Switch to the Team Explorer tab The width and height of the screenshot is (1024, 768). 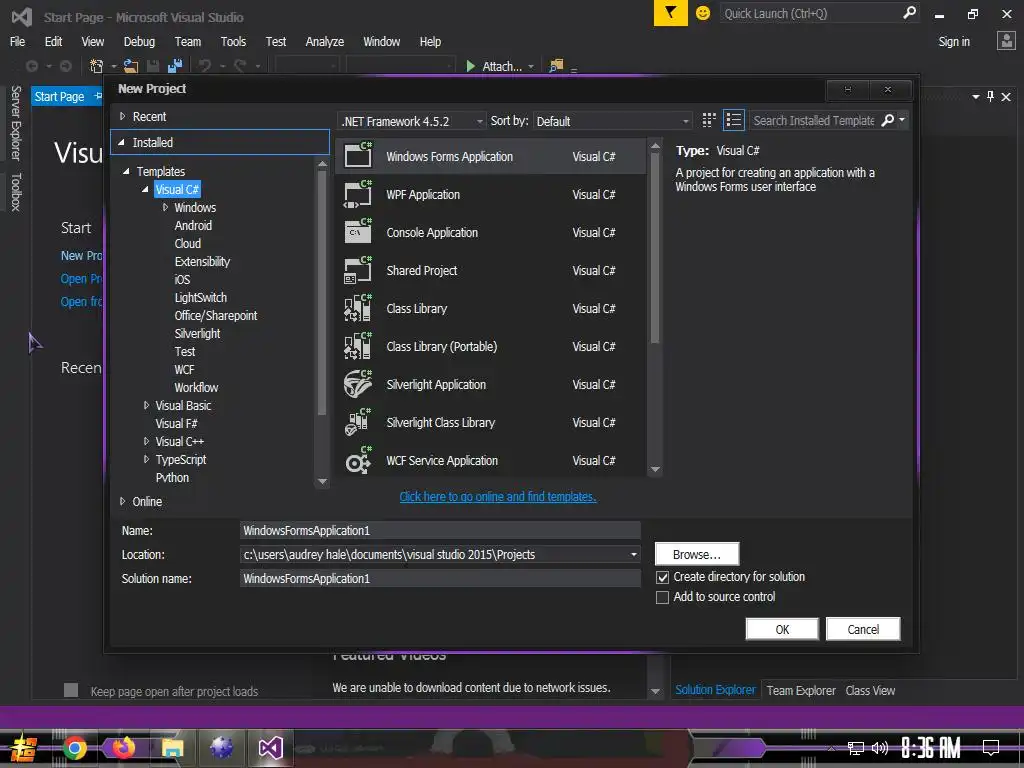(x=801, y=690)
